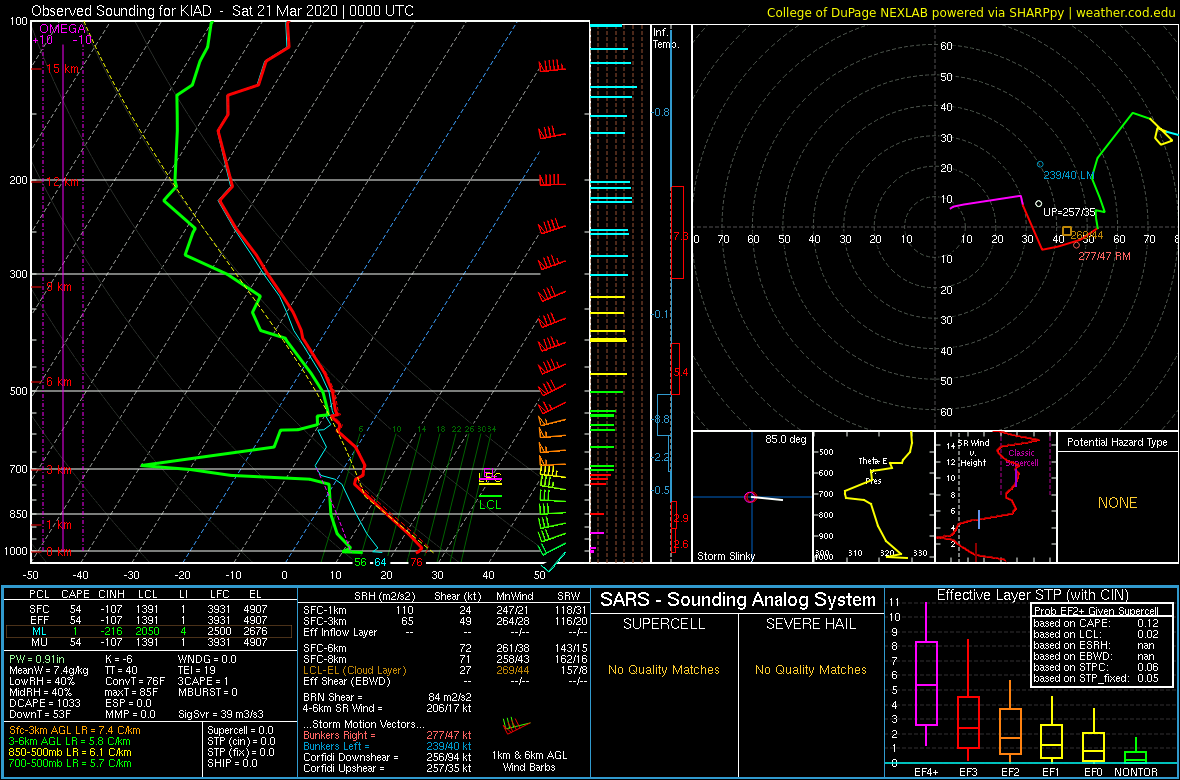
Task: Click the LCL label on the skew-T
Action: tap(490, 505)
